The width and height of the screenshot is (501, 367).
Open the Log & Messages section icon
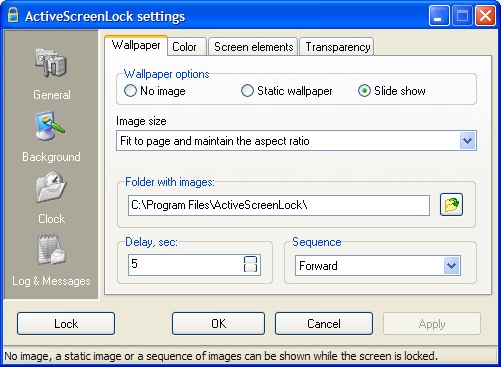51,250
